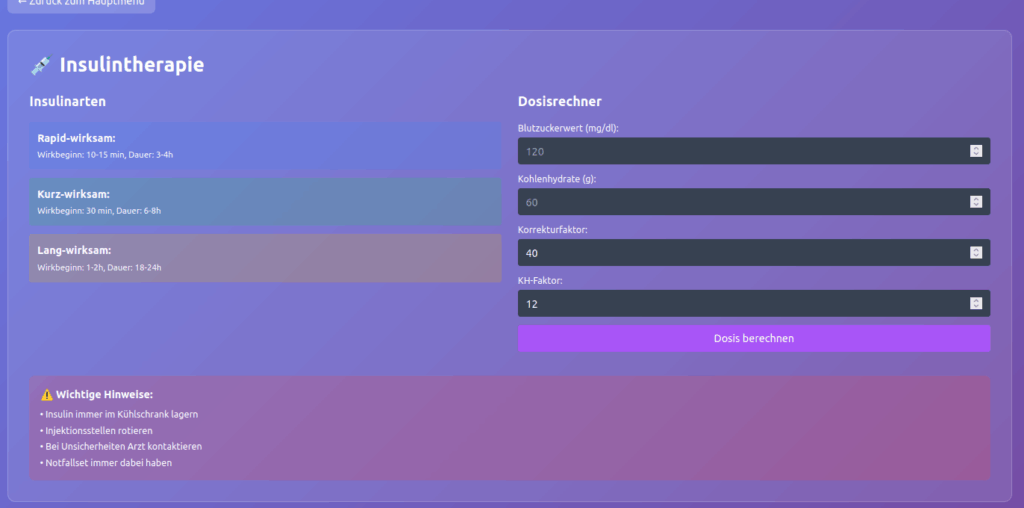Select the Rapid-wirksam insulin card
The width and height of the screenshot is (1024, 508).
point(265,146)
